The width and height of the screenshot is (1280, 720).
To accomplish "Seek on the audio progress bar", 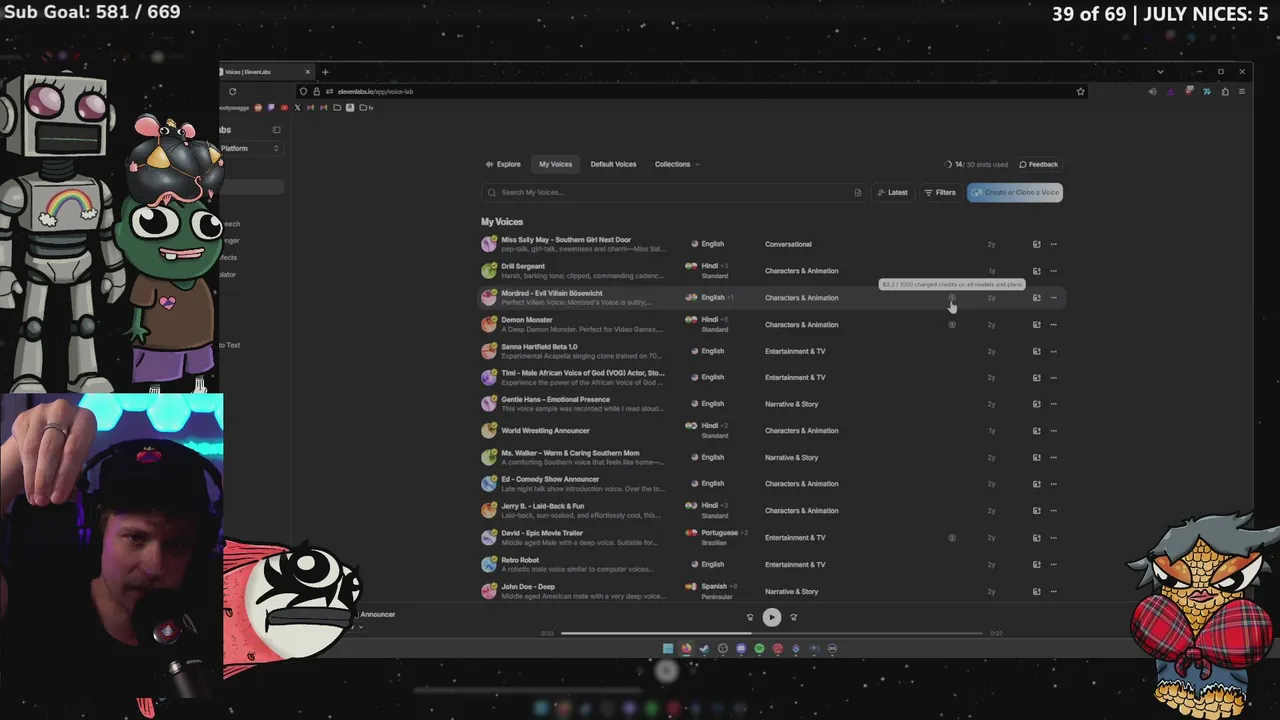I will [x=772, y=633].
